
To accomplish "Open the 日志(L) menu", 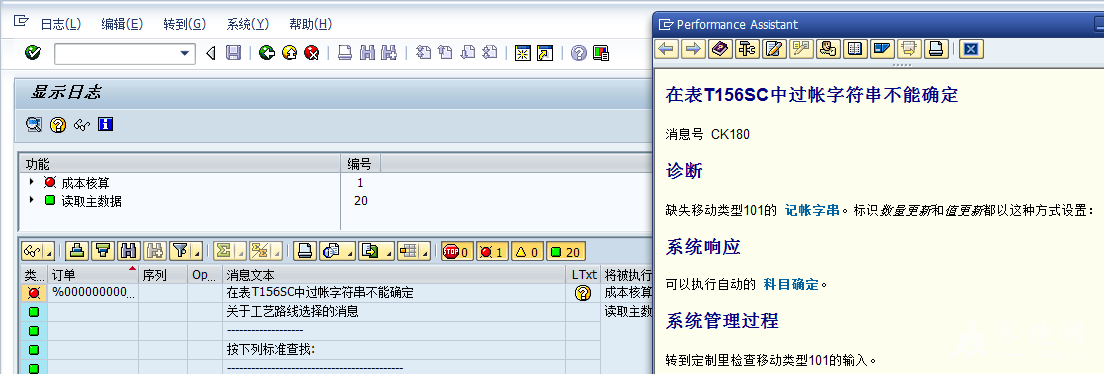I will 61,24.
